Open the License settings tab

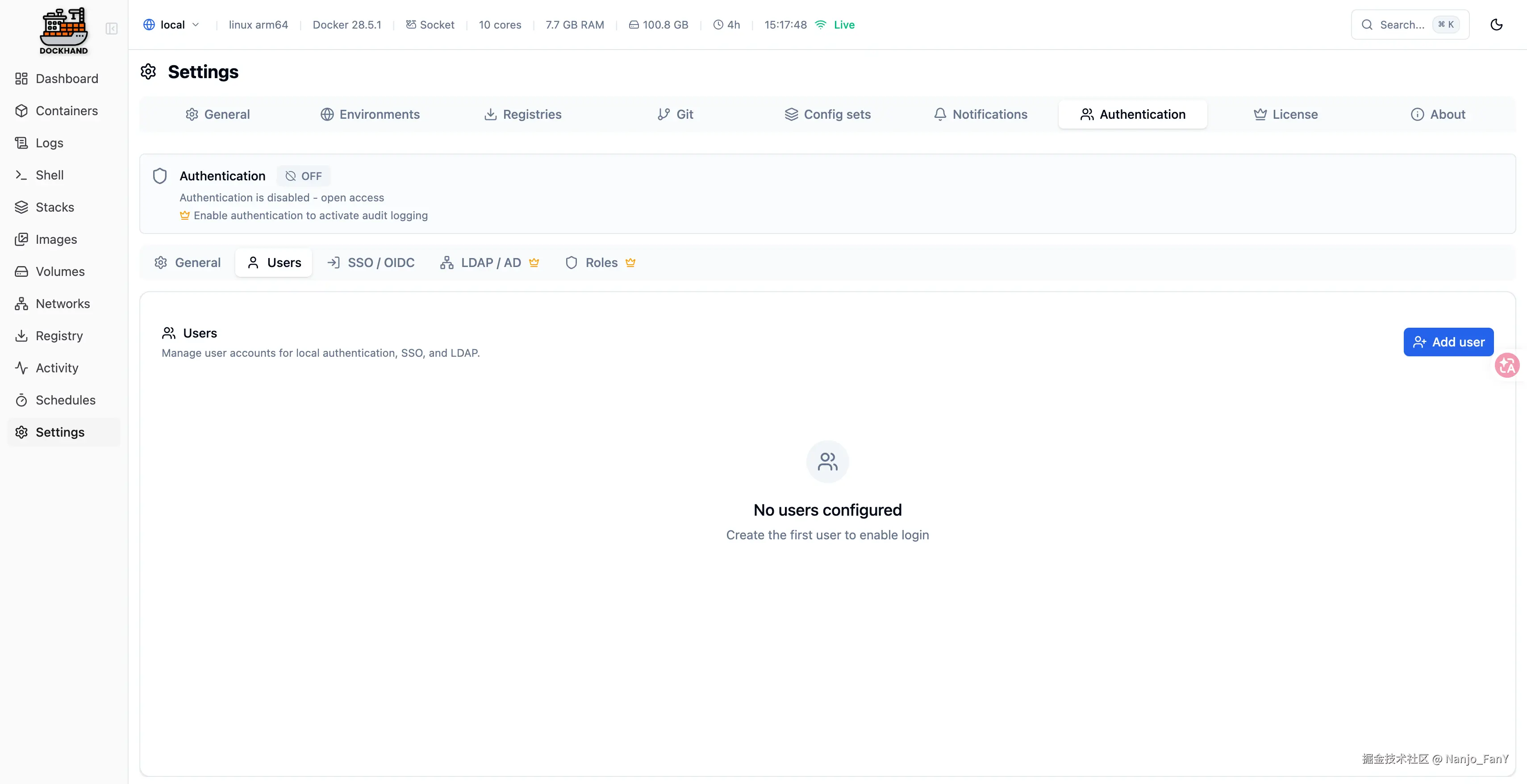[x=1286, y=114]
